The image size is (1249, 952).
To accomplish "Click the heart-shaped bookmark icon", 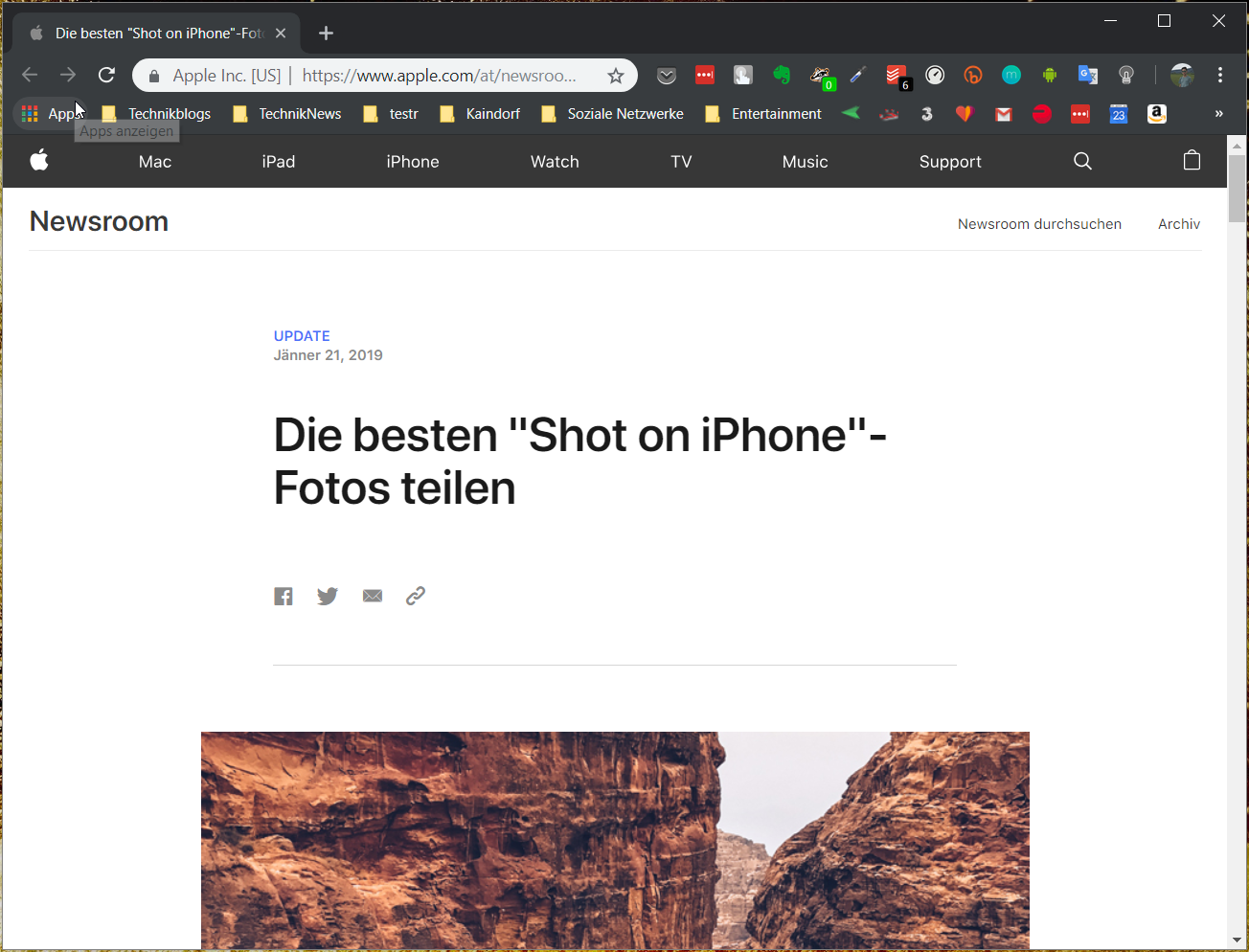I will tap(965, 114).
